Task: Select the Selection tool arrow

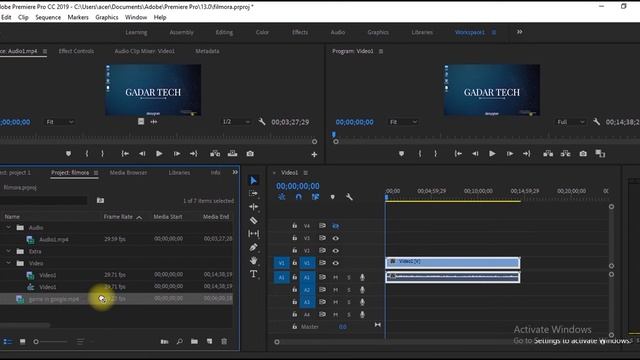Action: point(253,180)
